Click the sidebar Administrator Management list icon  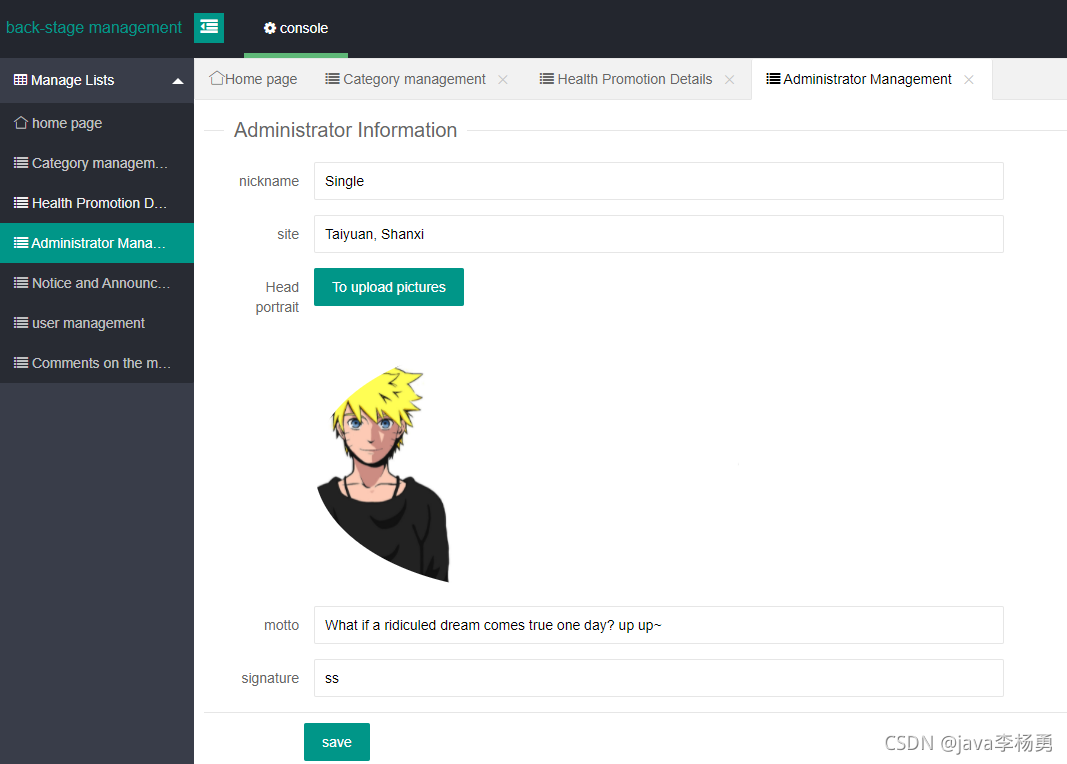tap(21, 242)
